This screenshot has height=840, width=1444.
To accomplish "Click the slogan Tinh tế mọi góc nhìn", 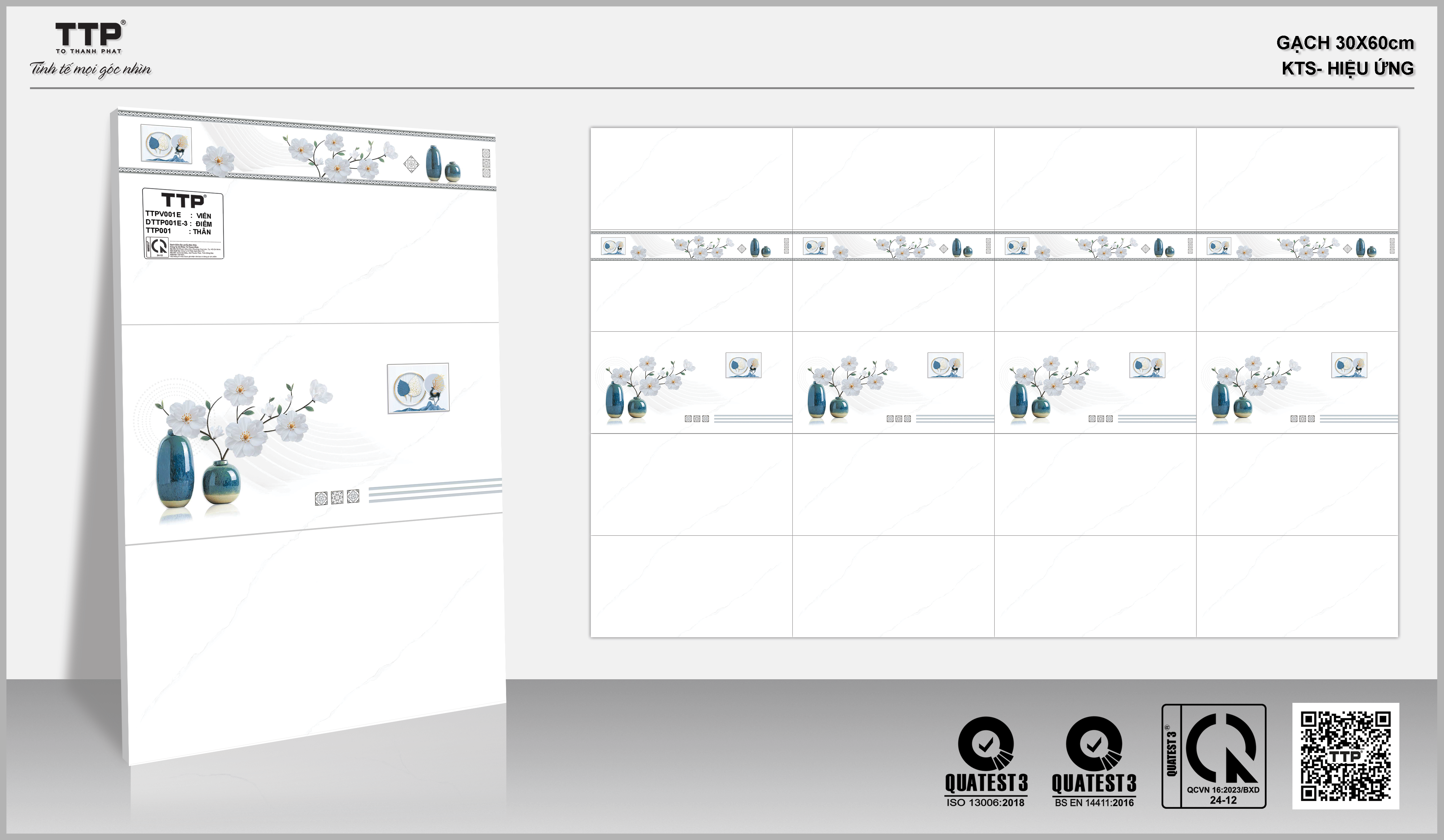I will click(x=90, y=69).
